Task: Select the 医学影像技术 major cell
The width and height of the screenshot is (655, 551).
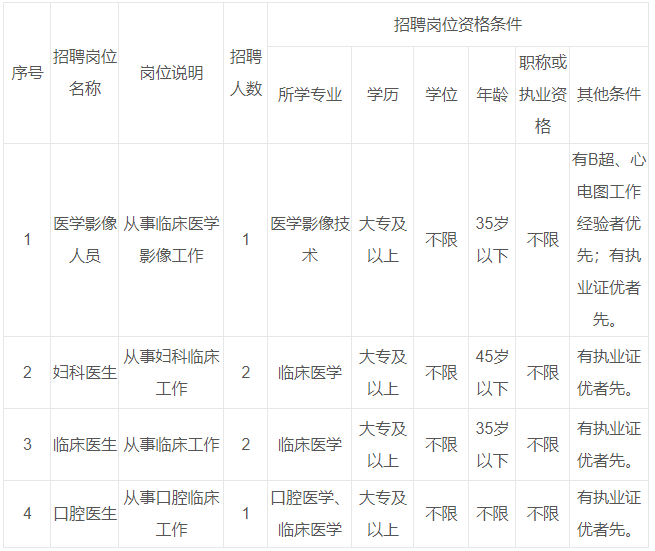Action: click(x=310, y=240)
